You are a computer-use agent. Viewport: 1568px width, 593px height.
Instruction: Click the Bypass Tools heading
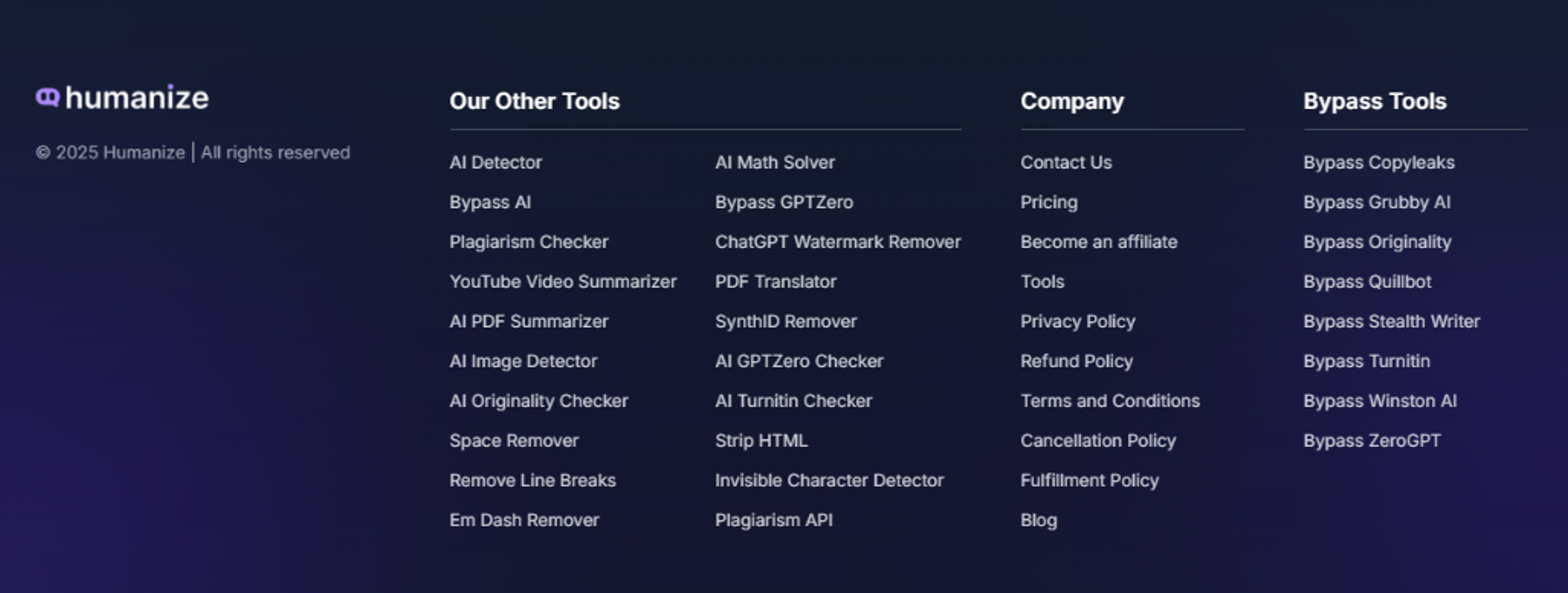1375,101
